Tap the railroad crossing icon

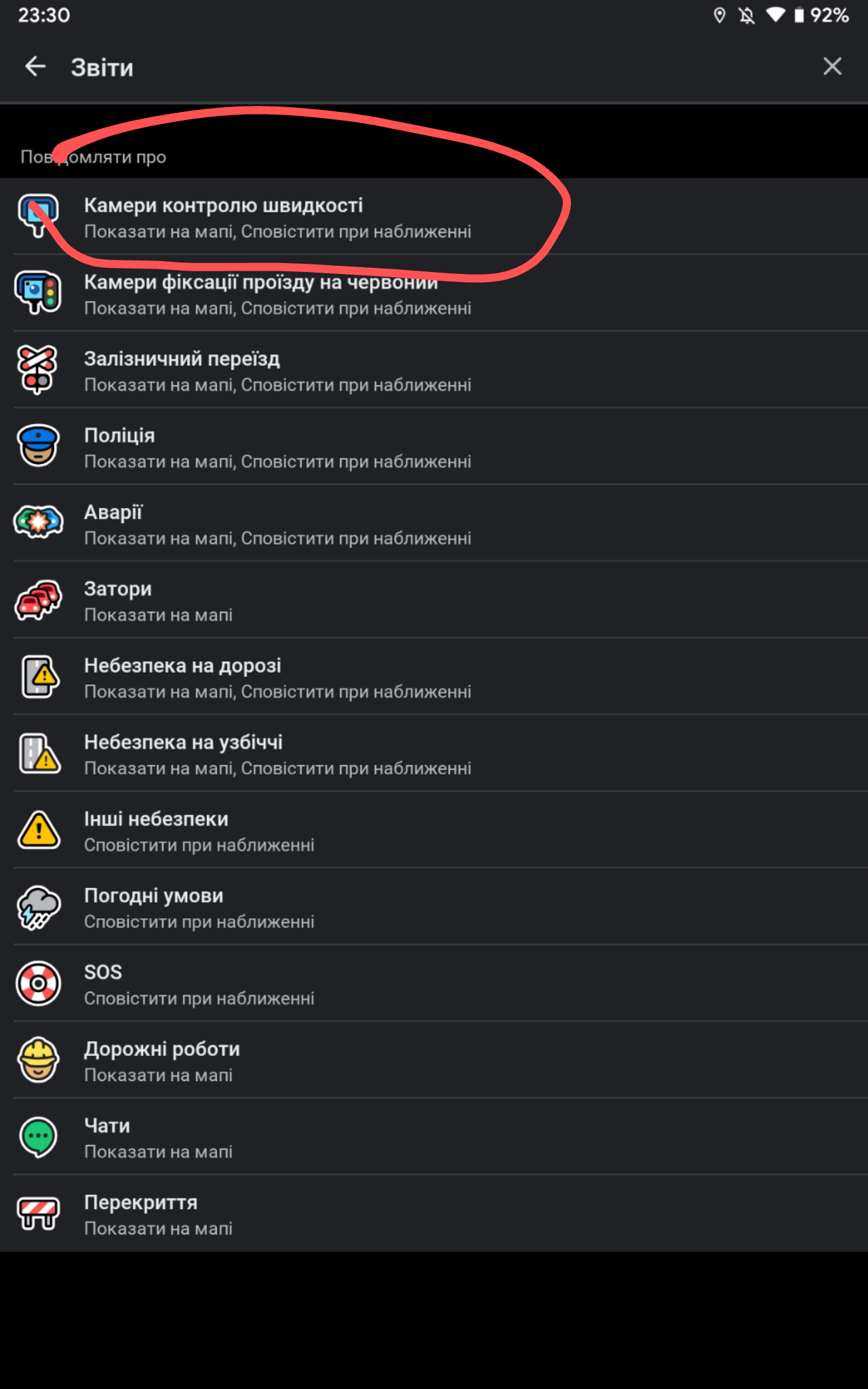tap(38, 370)
